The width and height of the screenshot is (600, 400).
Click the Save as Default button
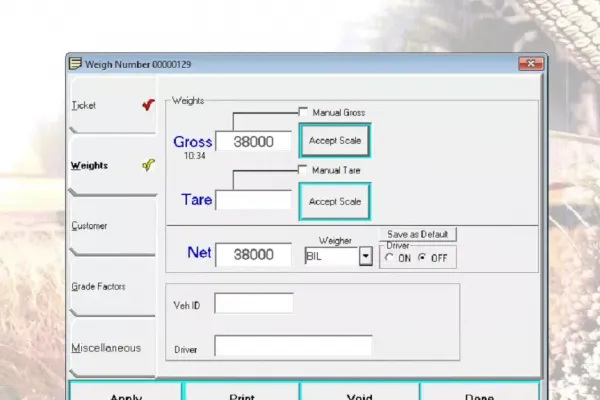point(417,234)
